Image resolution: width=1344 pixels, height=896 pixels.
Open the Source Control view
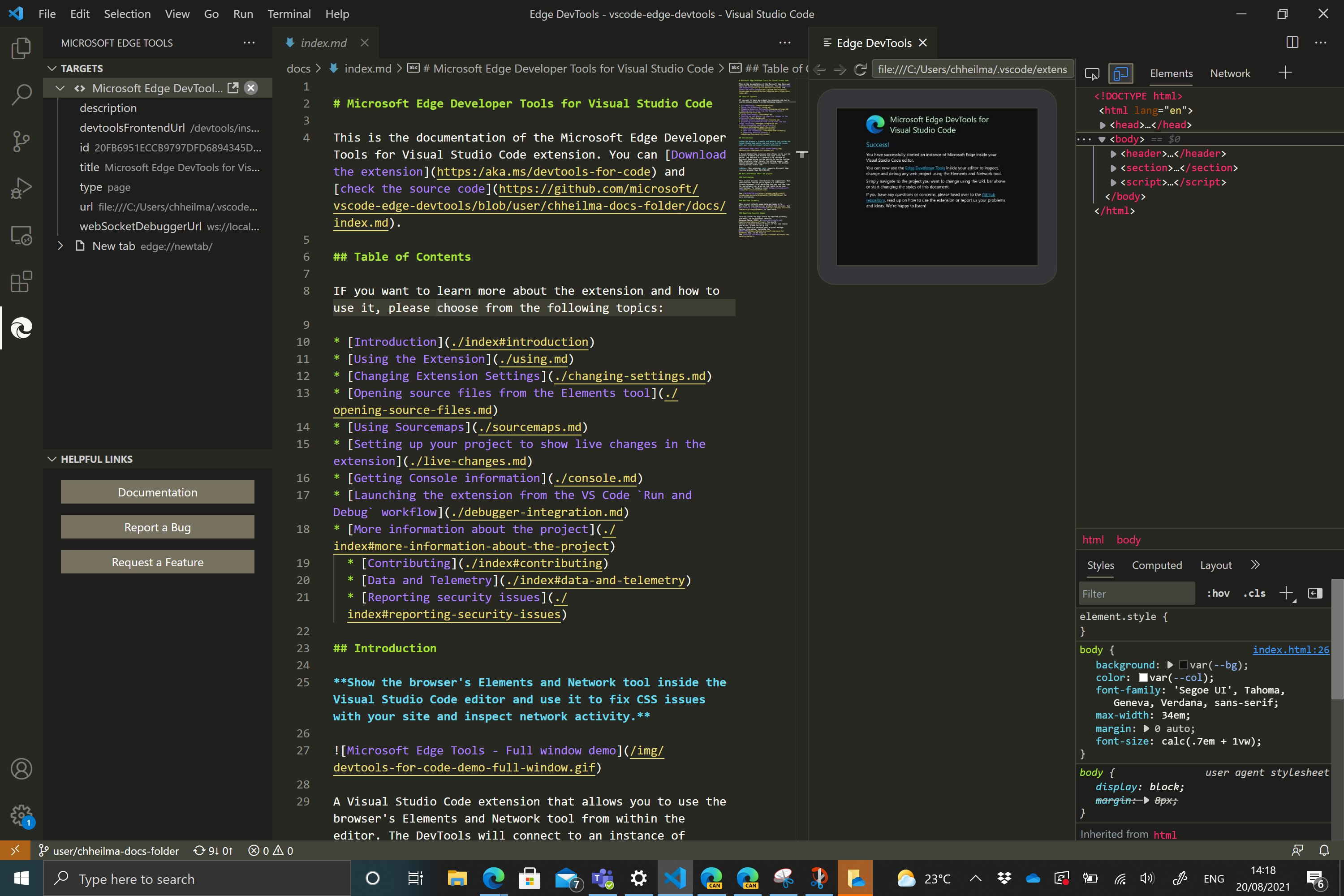point(21,141)
